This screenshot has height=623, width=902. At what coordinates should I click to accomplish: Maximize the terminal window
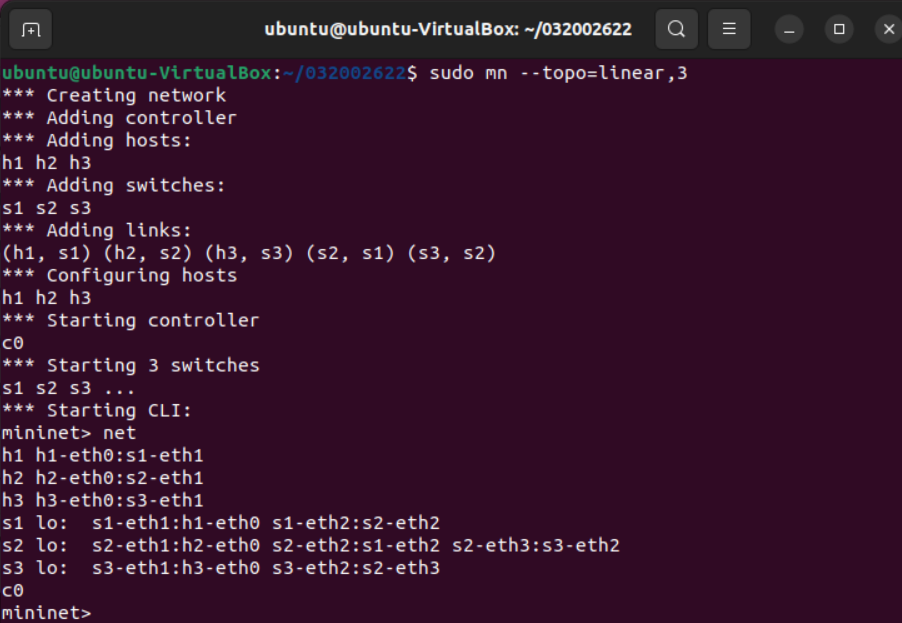[839, 29]
